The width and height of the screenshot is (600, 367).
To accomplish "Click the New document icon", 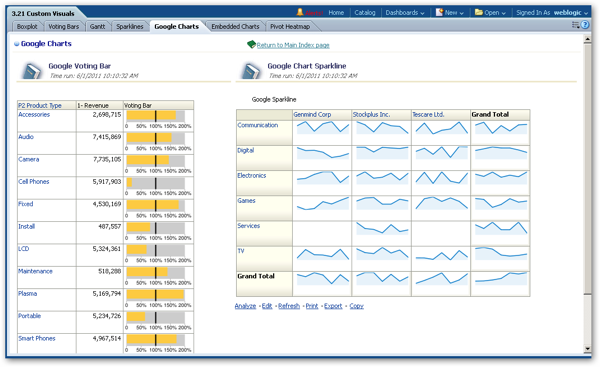I will point(439,12).
